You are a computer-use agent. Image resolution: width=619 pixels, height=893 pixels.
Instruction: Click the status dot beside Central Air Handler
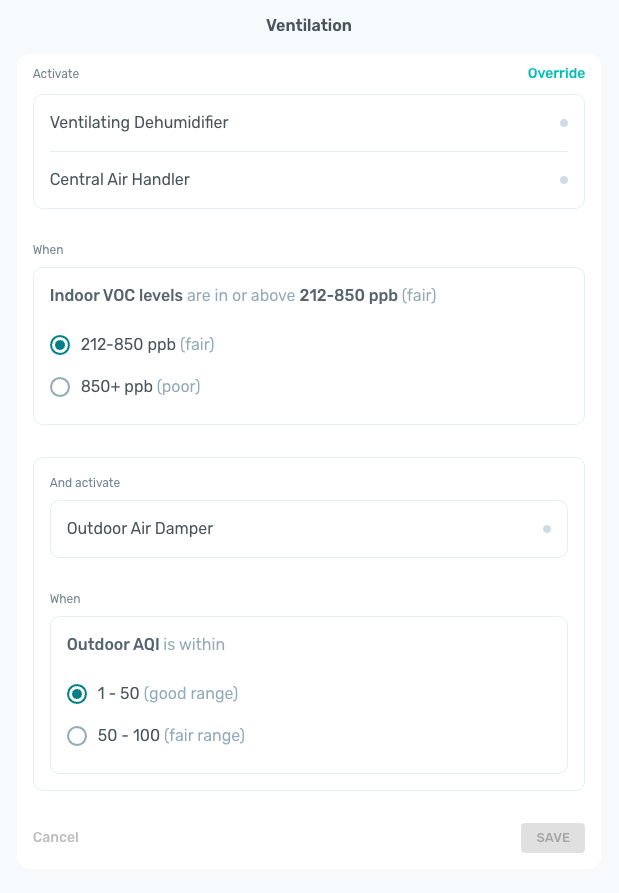(564, 180)
